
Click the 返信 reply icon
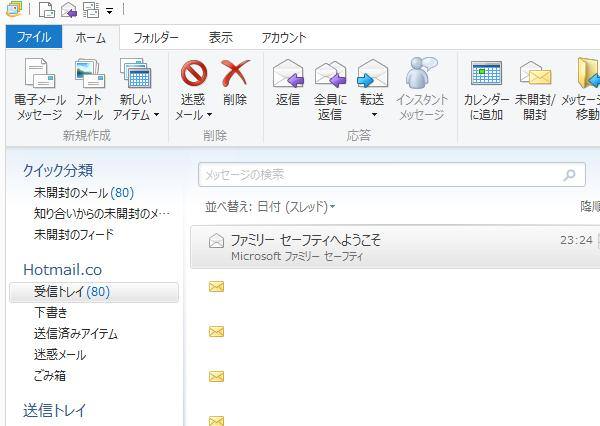coord(288,75)
